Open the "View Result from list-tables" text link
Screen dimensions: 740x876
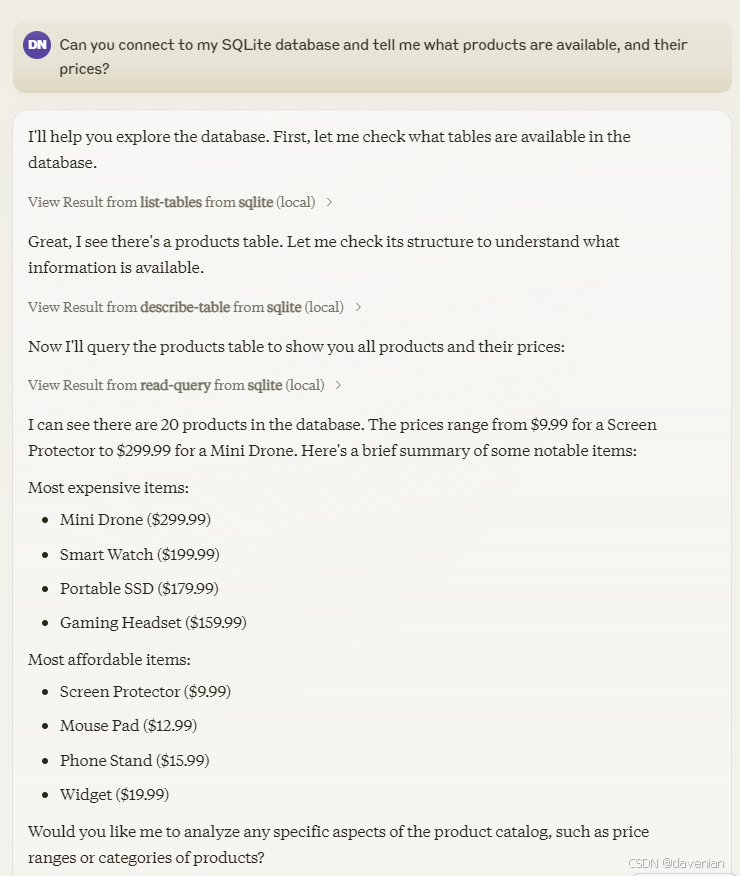point(171,202)
